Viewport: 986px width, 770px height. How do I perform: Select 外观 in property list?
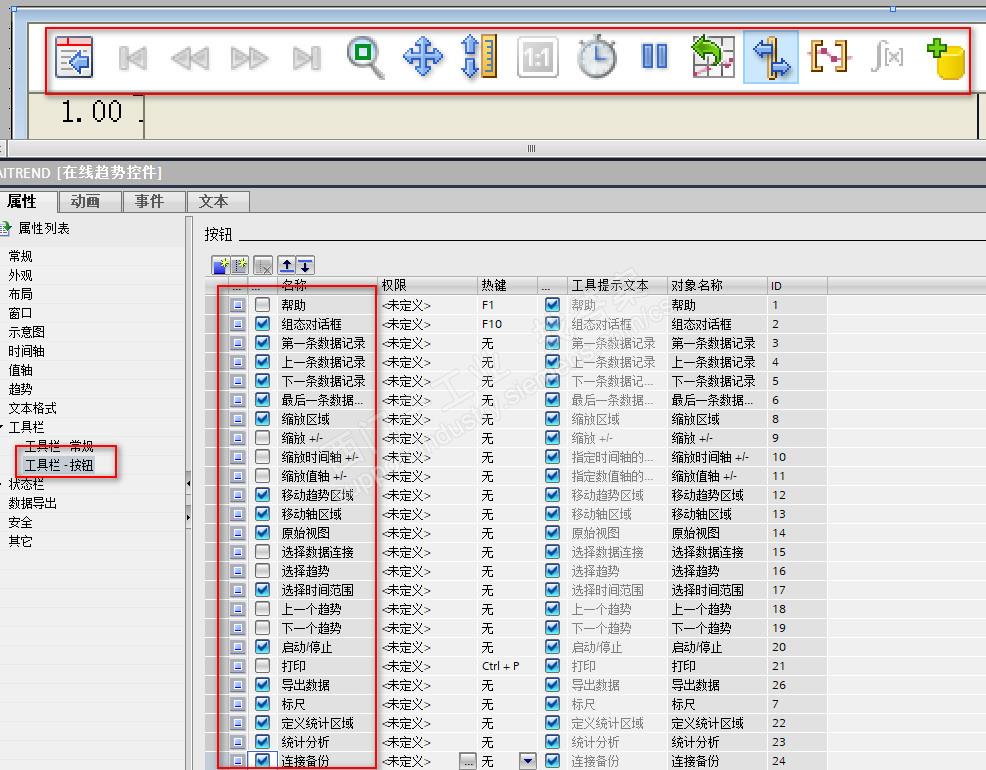click(20, 275)
